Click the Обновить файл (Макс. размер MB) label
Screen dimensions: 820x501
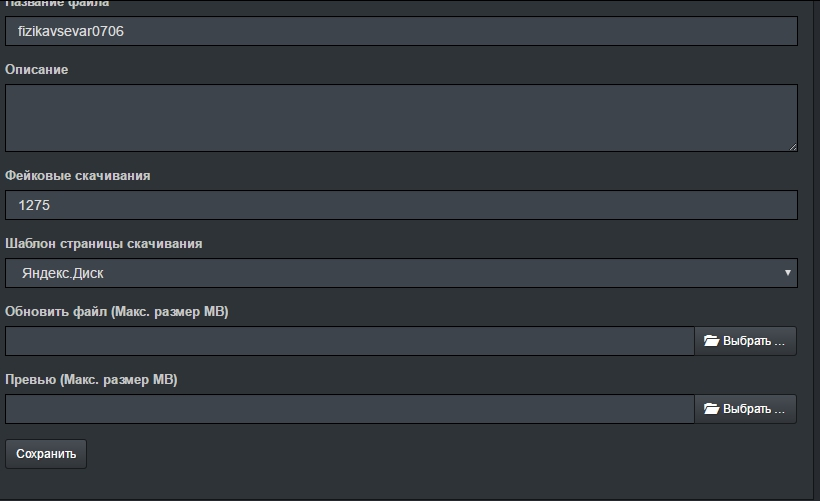117,312
